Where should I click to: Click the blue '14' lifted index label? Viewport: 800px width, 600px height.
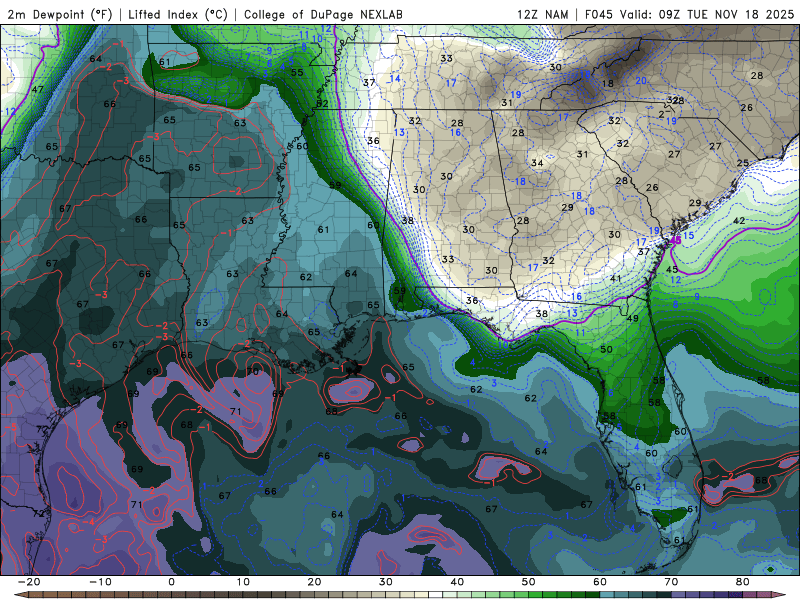[394, 79]
